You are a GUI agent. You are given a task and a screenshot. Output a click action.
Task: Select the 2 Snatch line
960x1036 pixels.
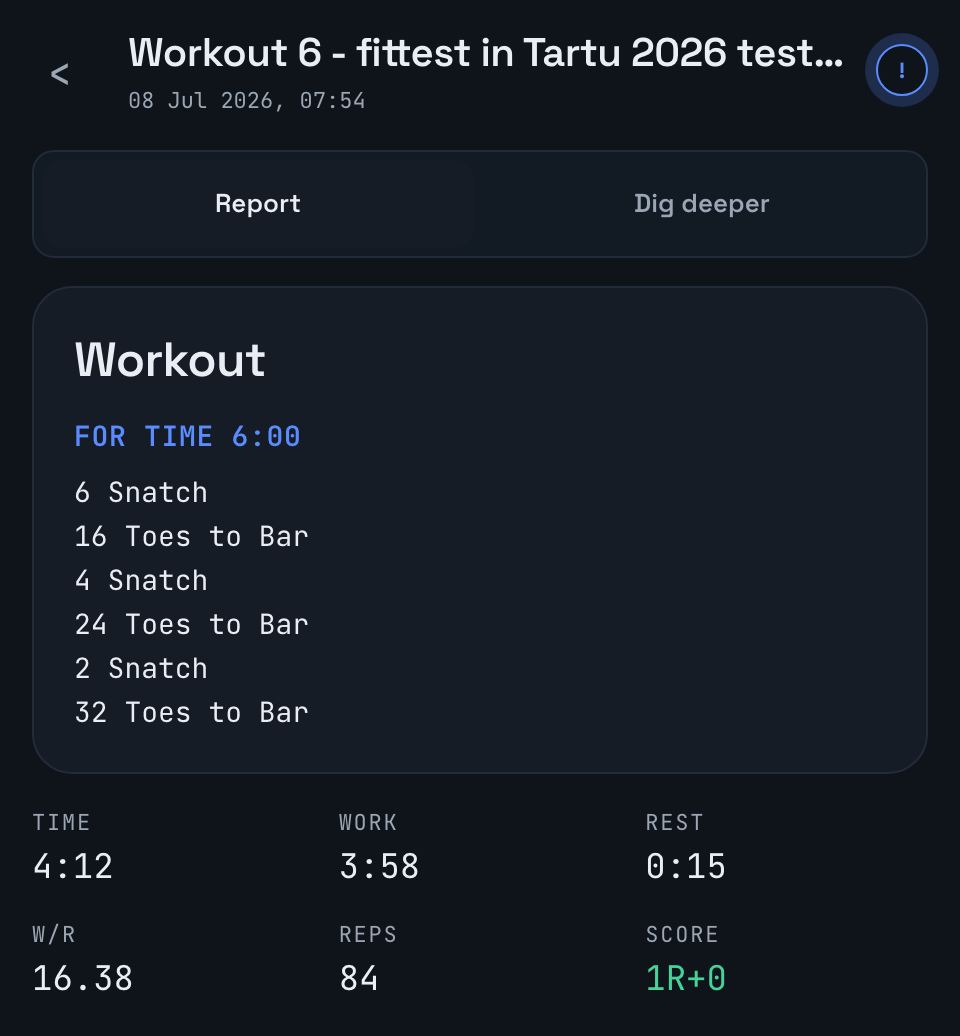pyautogui.click(x=141, y=669)
